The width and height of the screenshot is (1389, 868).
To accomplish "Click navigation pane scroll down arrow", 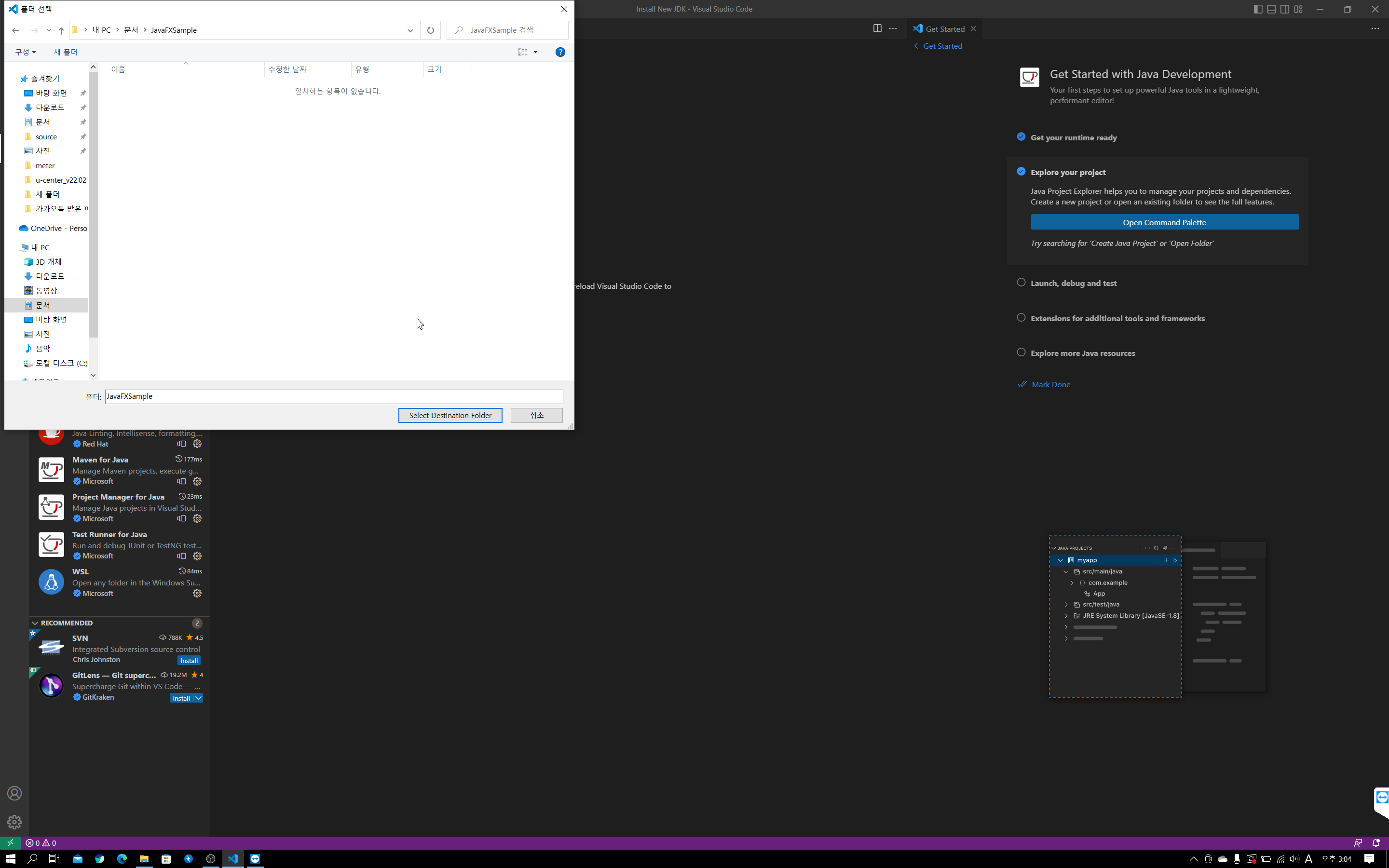I will 93,375.
